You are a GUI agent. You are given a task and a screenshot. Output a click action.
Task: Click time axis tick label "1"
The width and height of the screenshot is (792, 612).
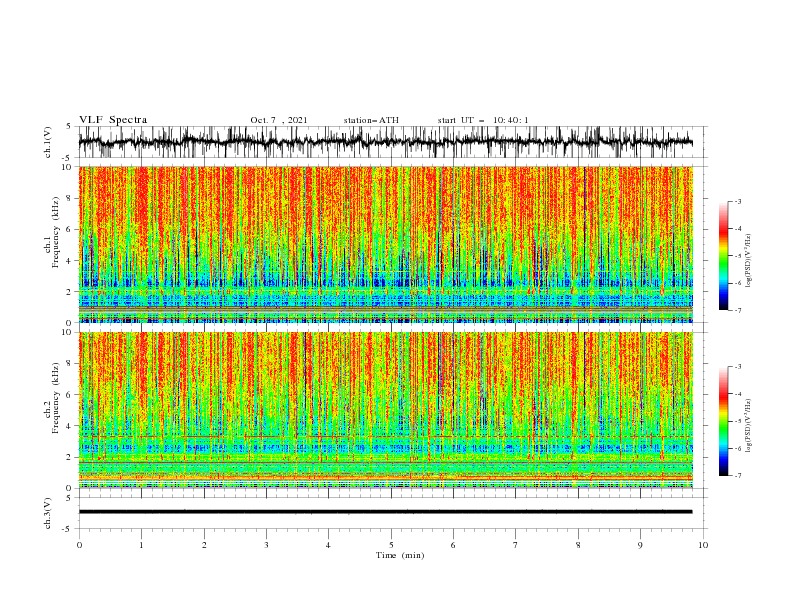pyautogui.click(x=142, y=545)
